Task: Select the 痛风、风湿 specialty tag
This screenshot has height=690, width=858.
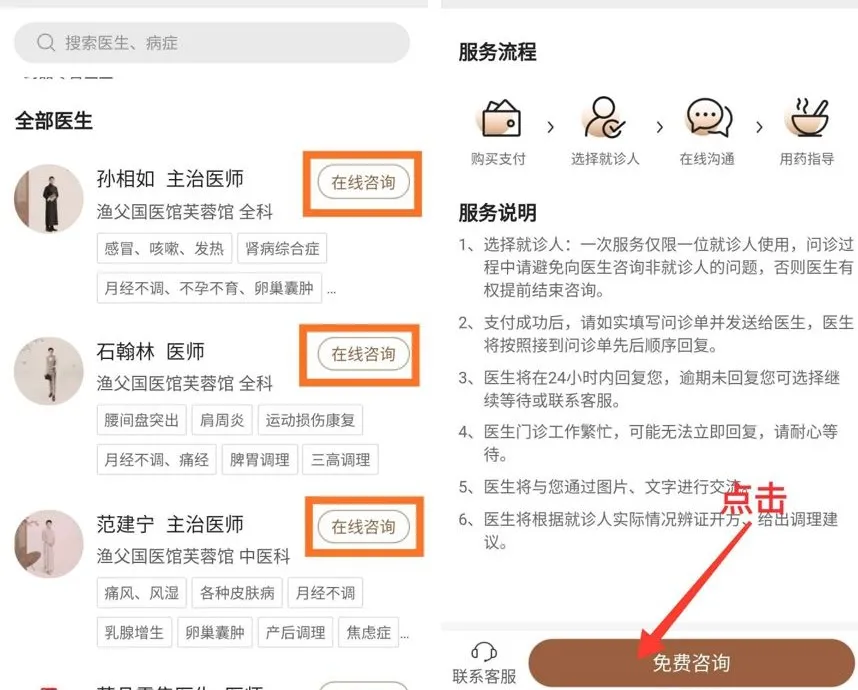Action: click(x=142, y=593)
